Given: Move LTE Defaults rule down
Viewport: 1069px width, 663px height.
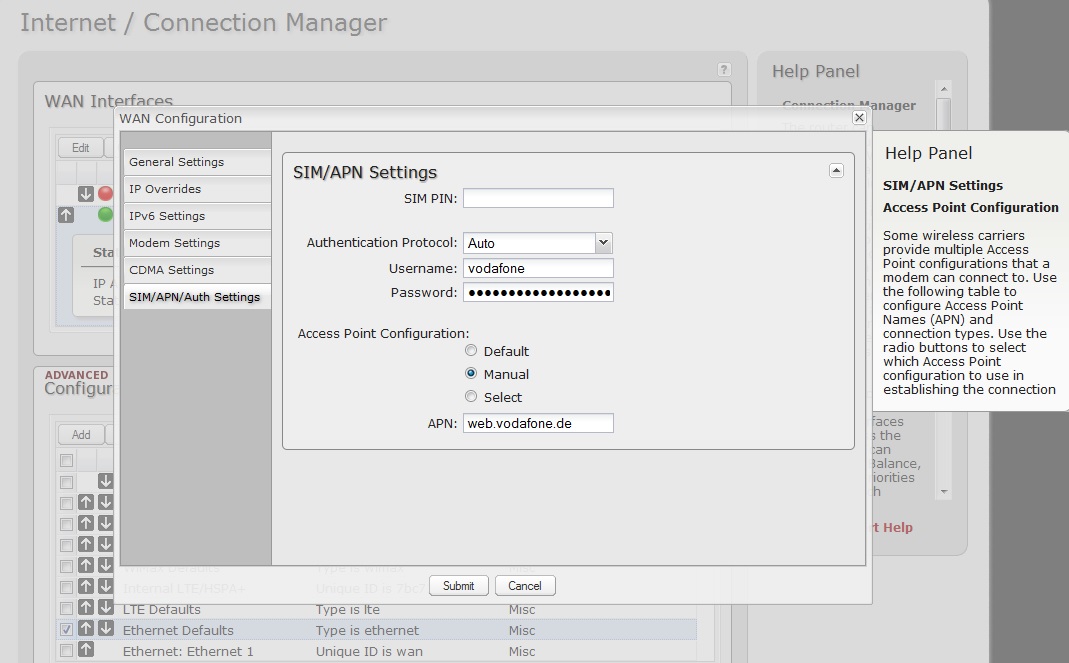Looking at the screenshot, I should [105, 609].
